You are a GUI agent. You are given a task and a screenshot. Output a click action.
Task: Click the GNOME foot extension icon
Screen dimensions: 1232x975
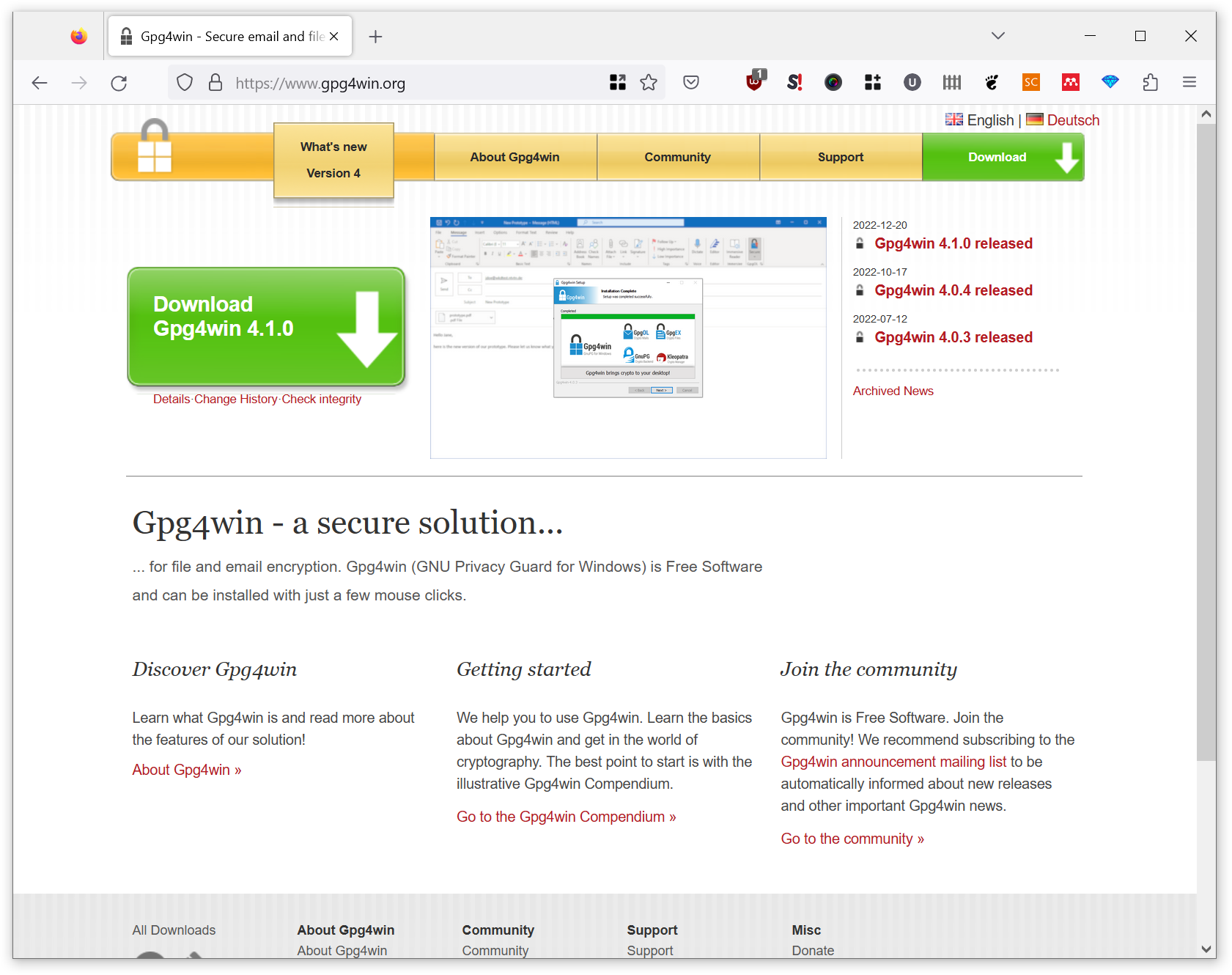(x=992, y=82)
